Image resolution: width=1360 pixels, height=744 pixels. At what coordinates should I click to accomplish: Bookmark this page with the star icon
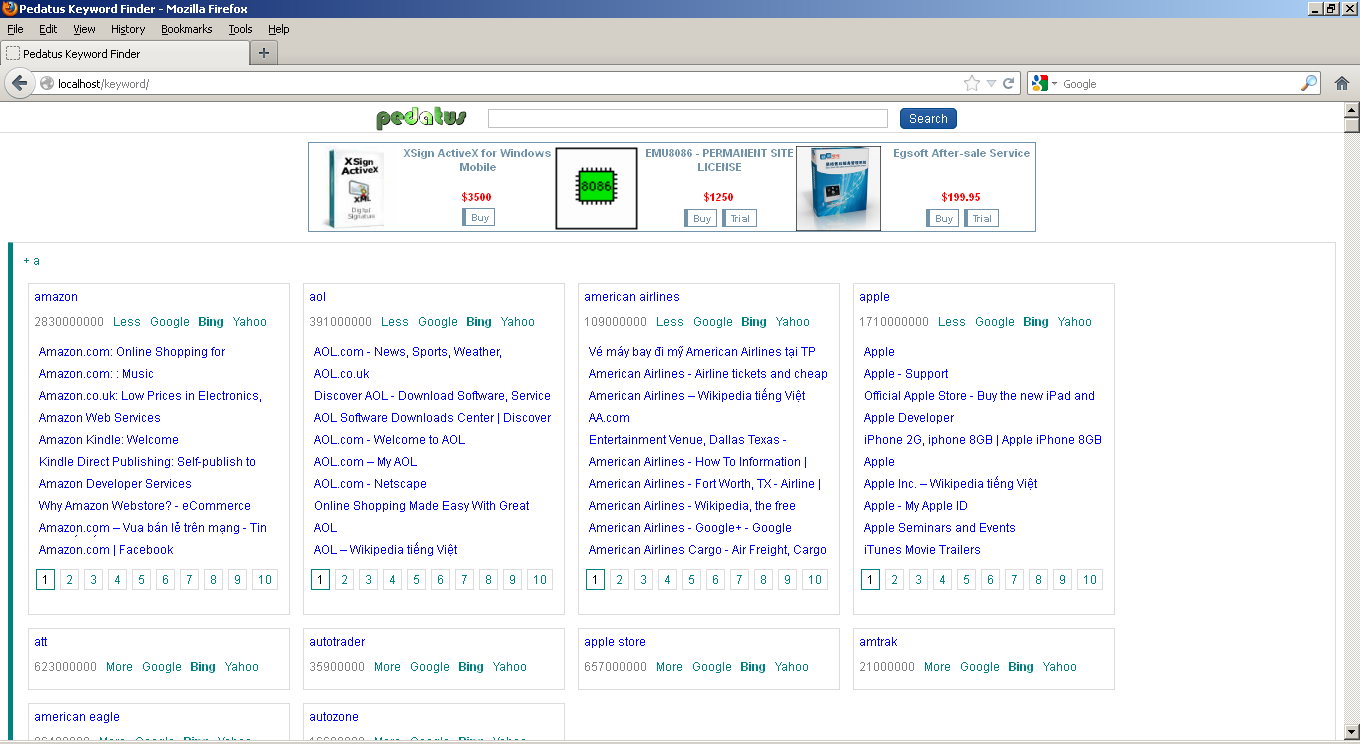(x=971, y=84)
